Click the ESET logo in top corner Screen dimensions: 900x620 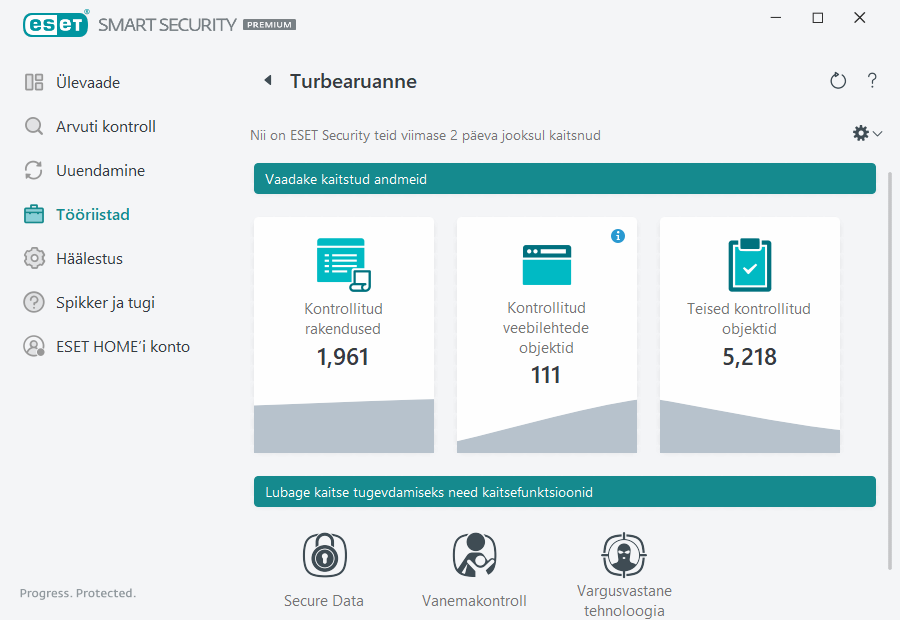[55, 24]
